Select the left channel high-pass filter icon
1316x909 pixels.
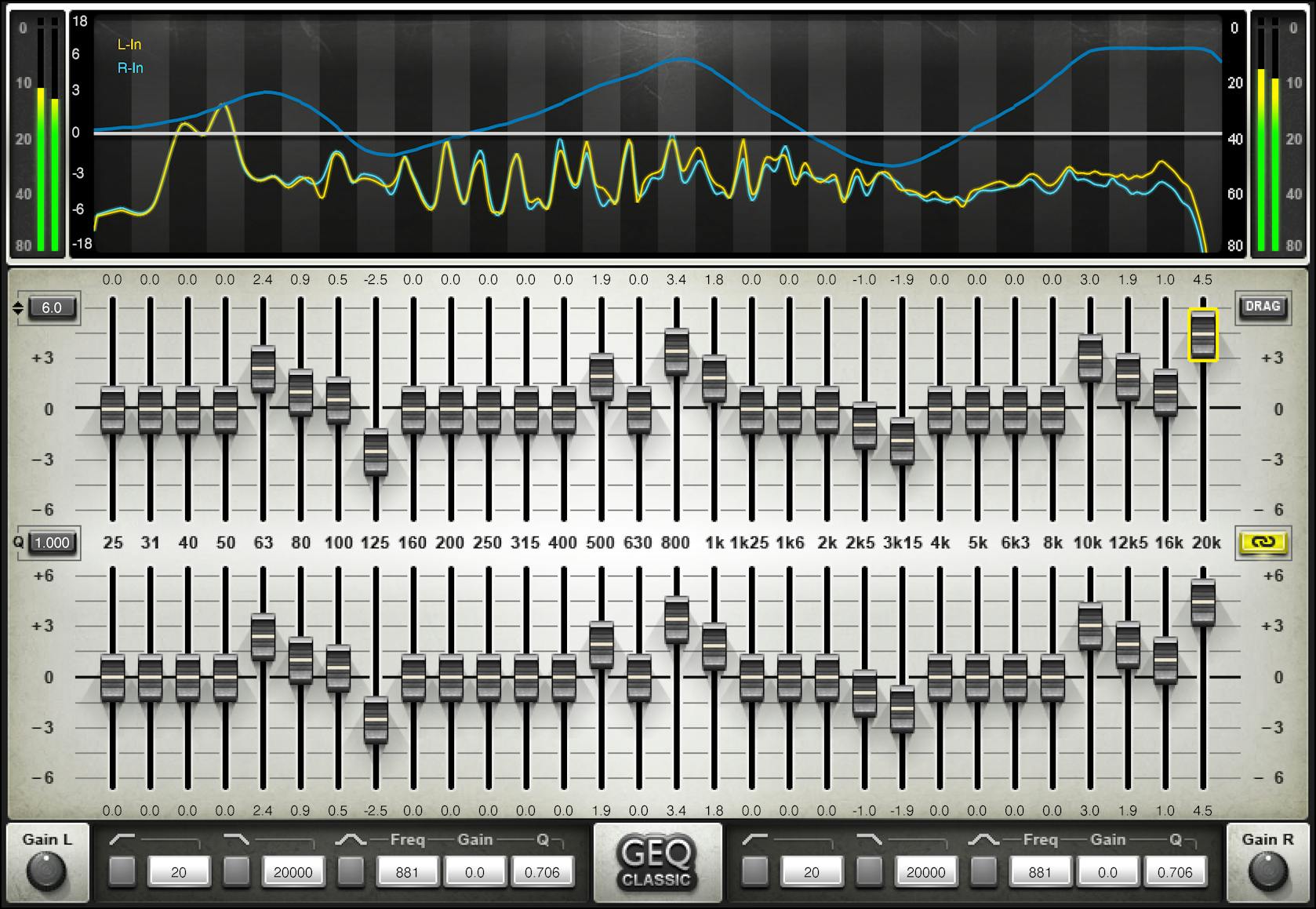[x=120, y=838]
